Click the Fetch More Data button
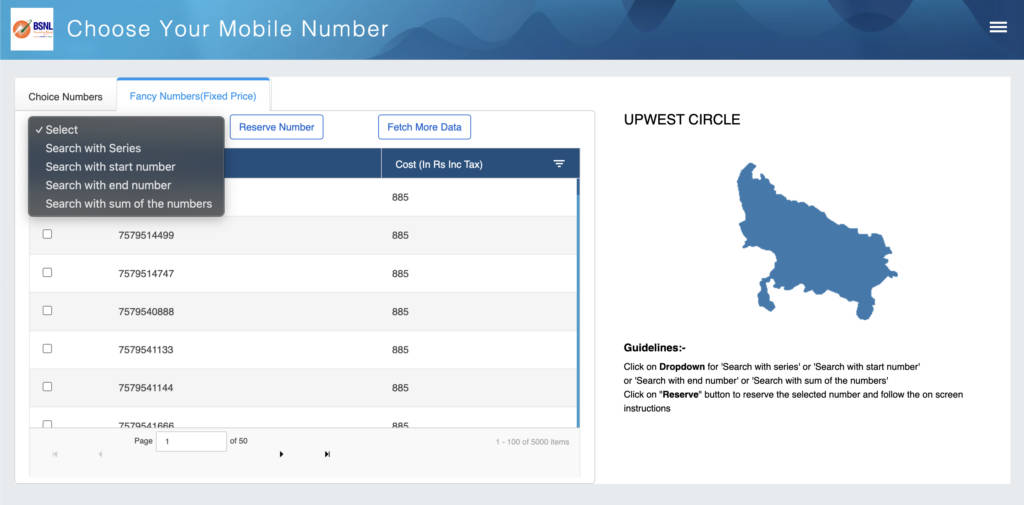The width and height of the screenshot is (1024, 505). click(424, 127)
